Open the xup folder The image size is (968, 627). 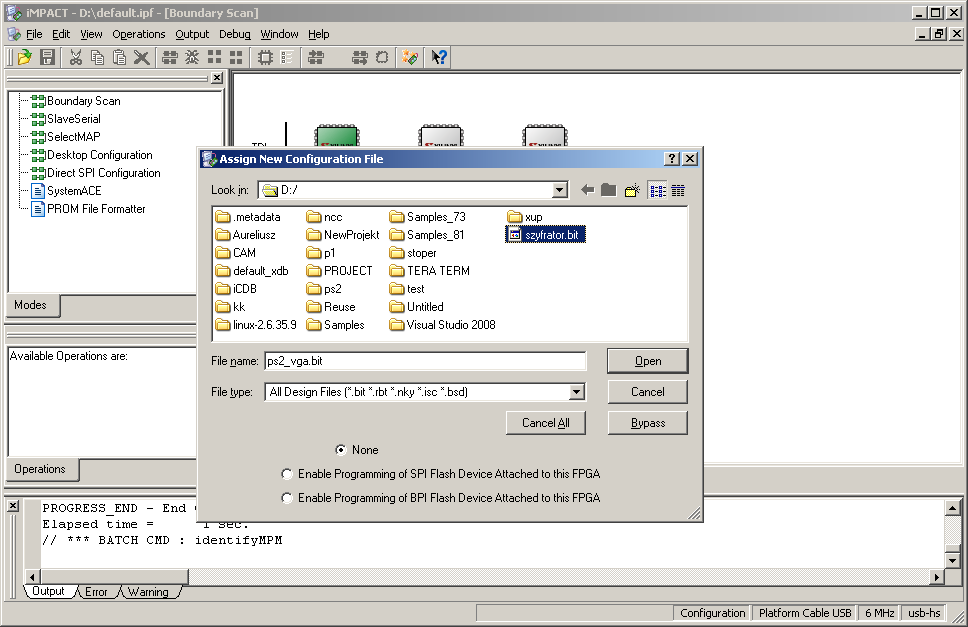point(525,217)
